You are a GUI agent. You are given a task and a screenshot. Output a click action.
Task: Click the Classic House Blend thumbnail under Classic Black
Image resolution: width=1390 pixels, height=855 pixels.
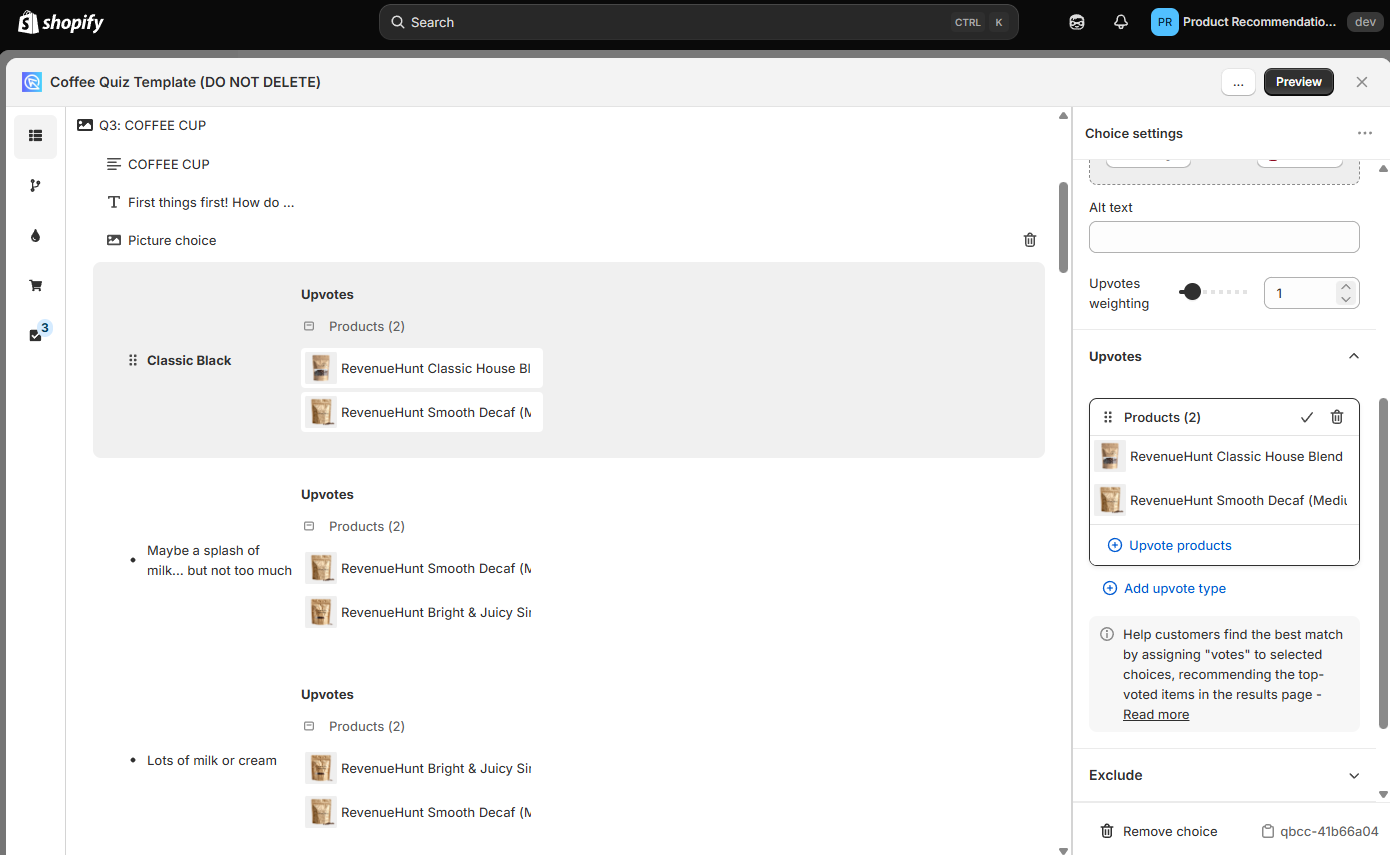321,368
